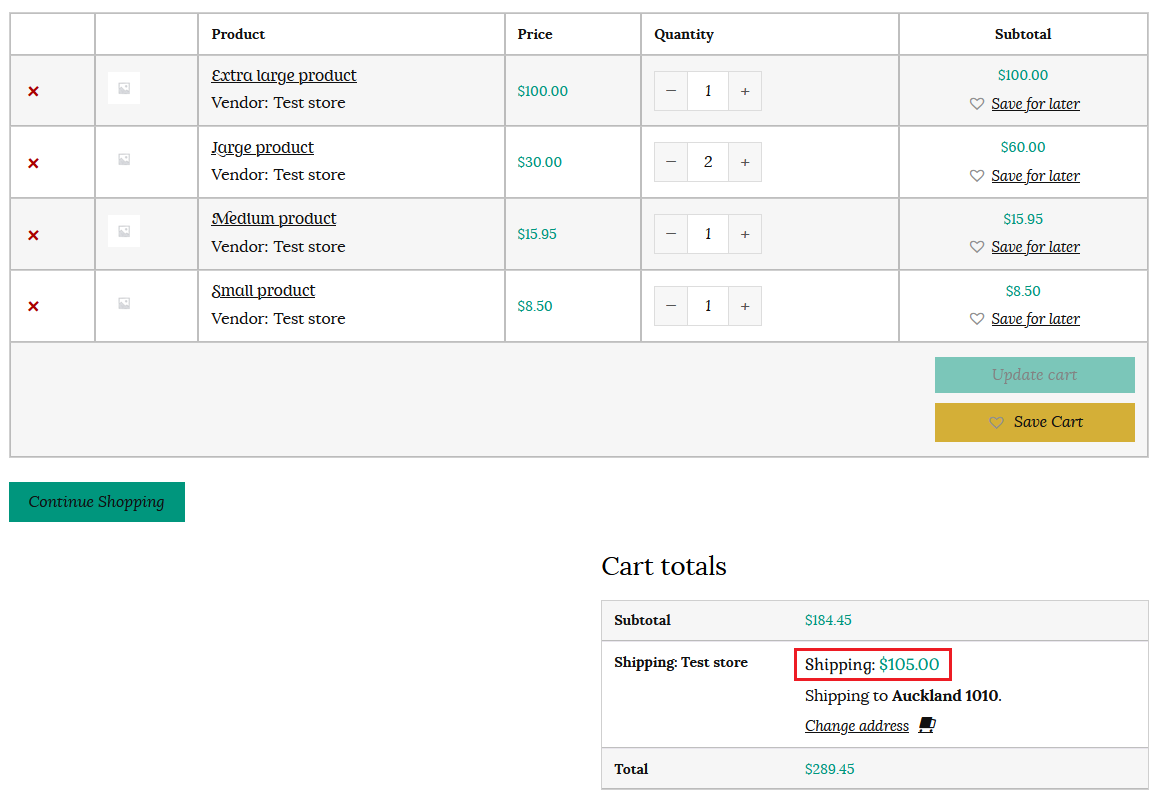This screenshot has width=1160, height=792.
Task: Save Medium product for later link
Action: pos(1035,247)
